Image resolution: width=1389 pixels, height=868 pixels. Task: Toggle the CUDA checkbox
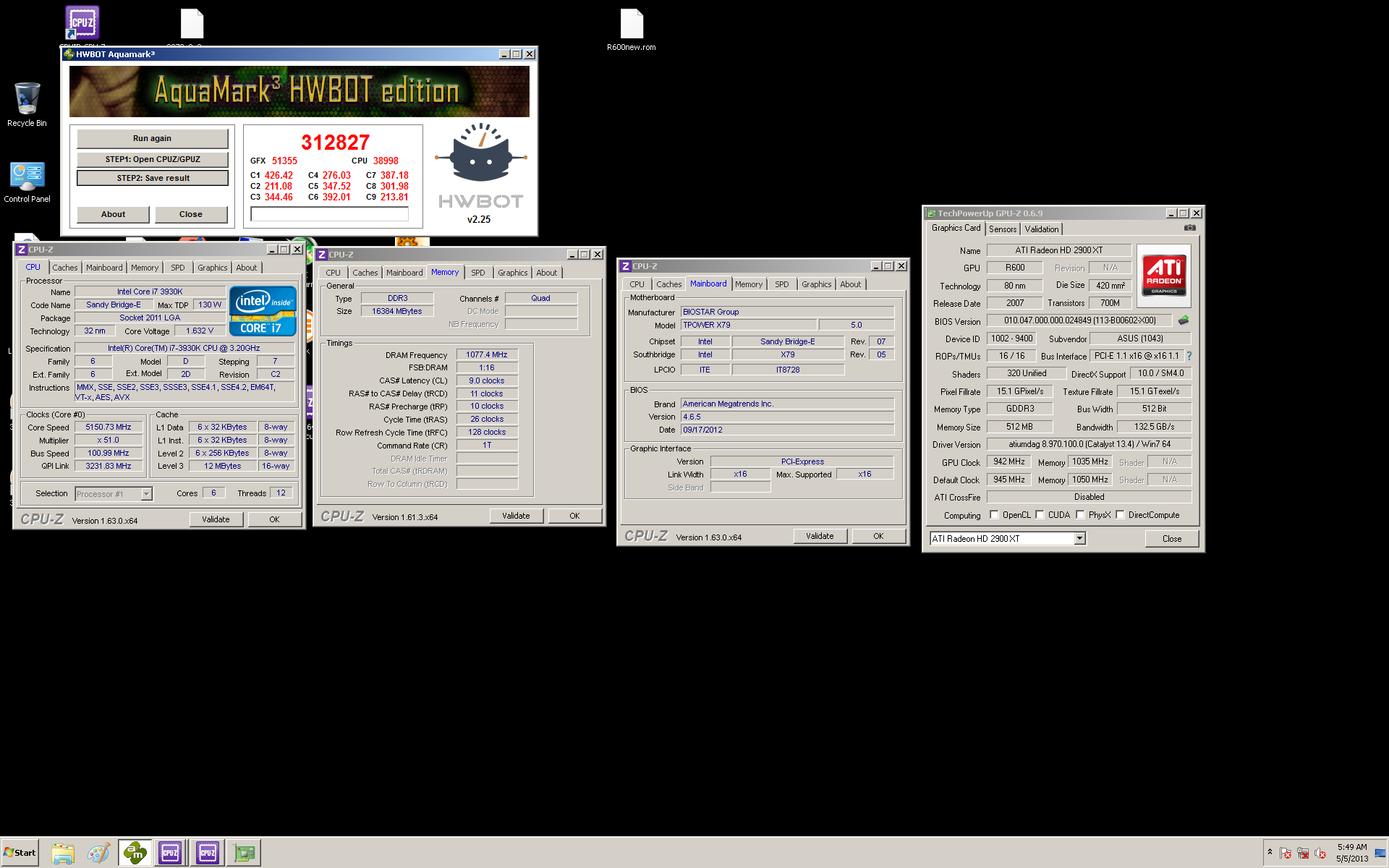pyautogui.click(x=1040, y=515)
